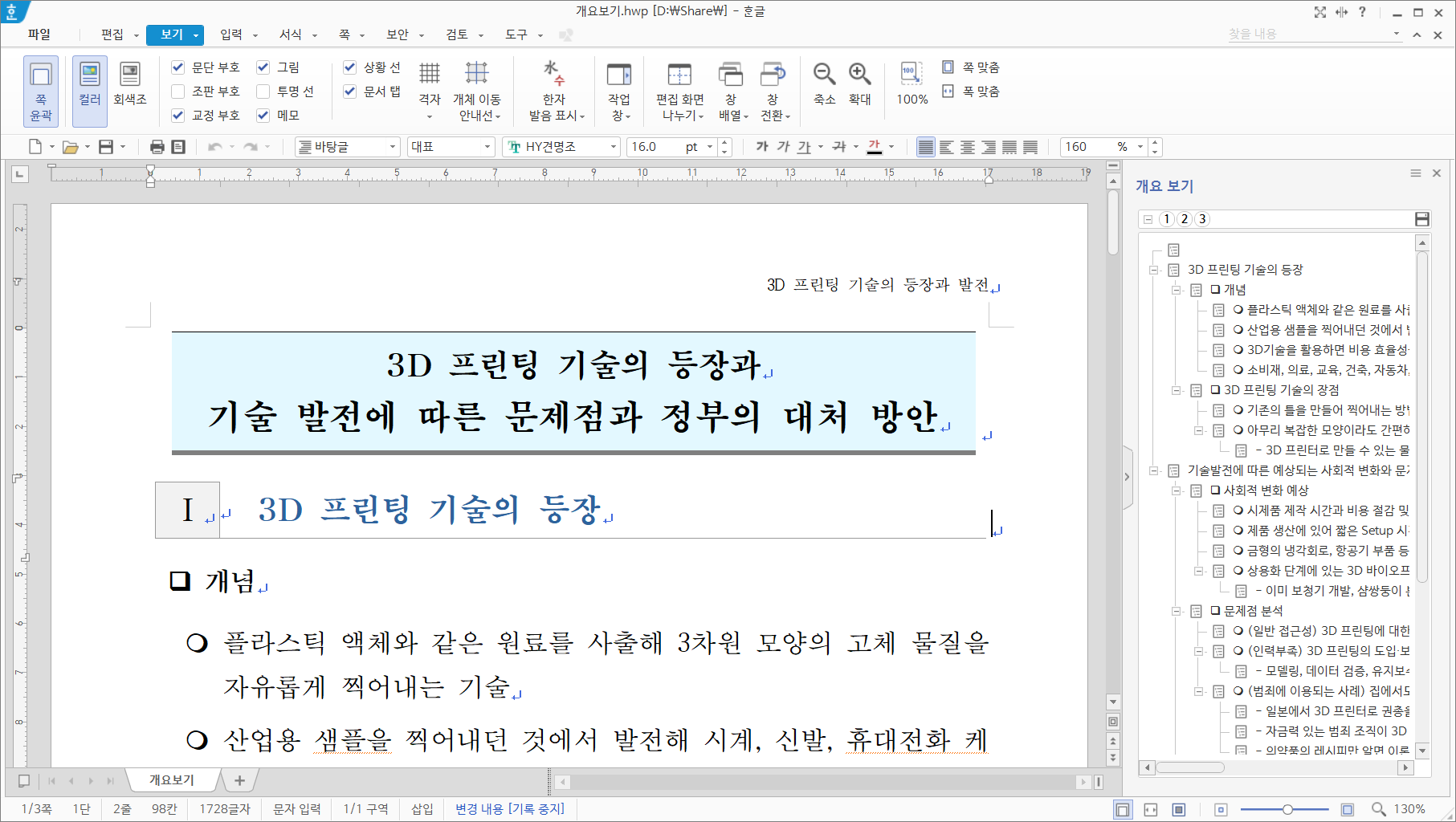Viewport: 1456px width, 822px height.
Task: Open the 작업 창 panel icon
Action: coord(619,91)
